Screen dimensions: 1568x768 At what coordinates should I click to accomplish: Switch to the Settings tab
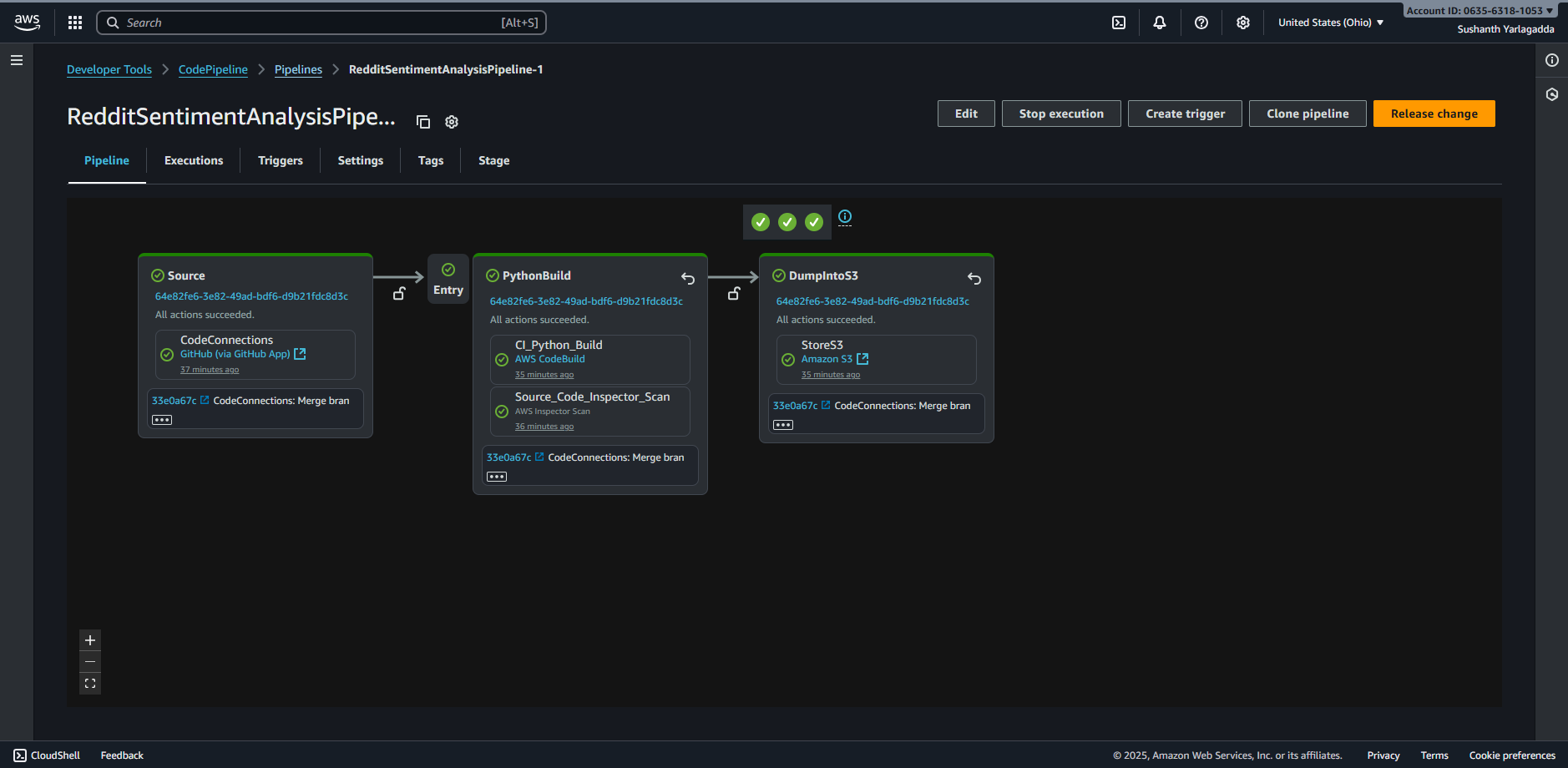(x=361, y=160)
